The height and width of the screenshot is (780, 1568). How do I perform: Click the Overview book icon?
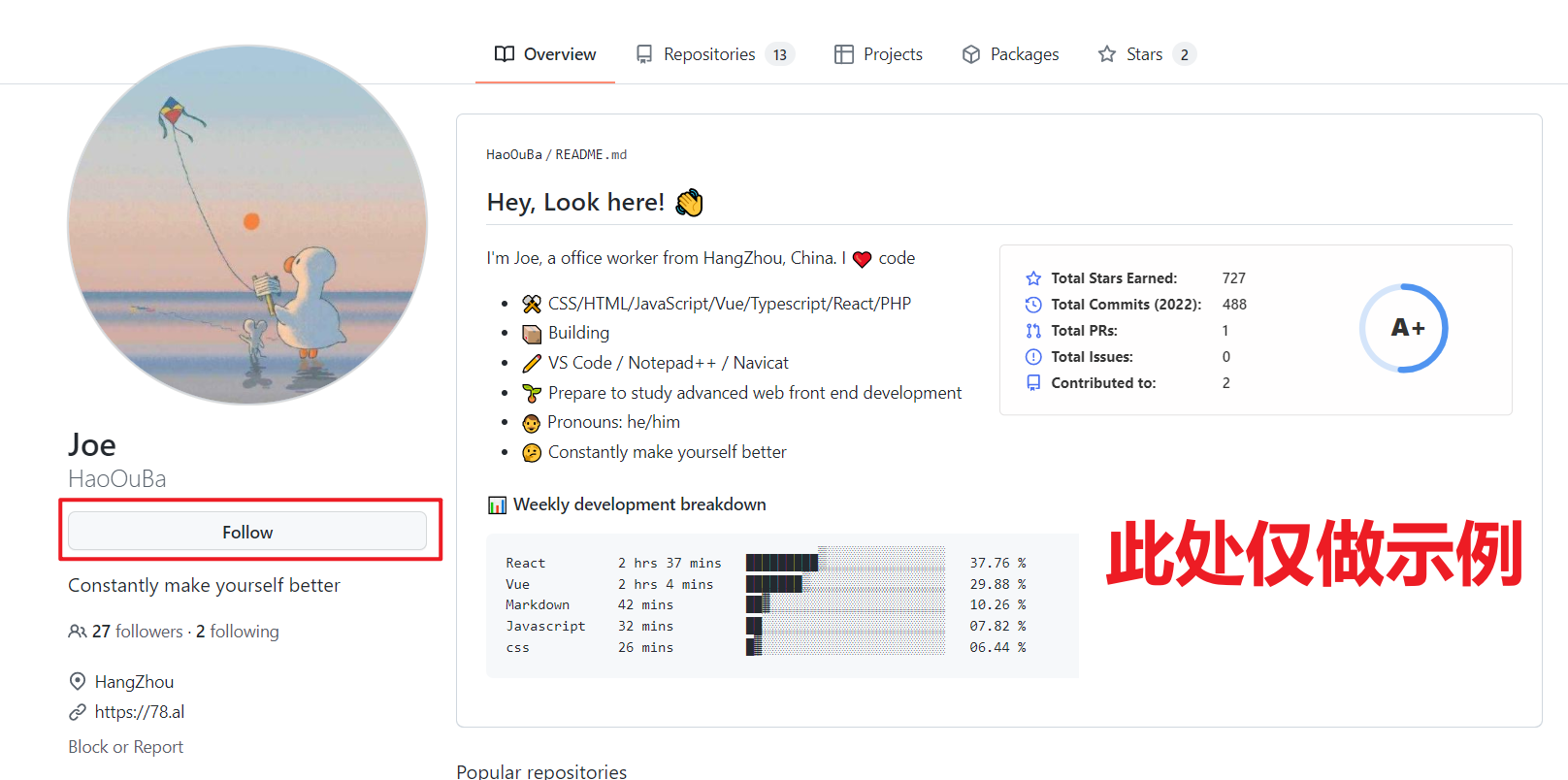pyautogui.click(x=505, y=54)
